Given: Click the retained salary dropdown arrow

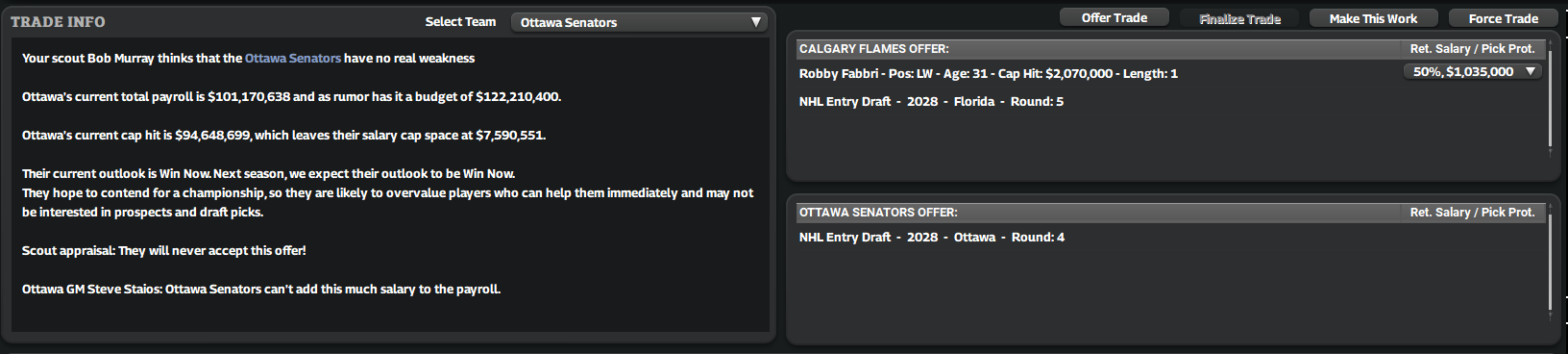Looking at the screenshot, I should pyautogui.click(x=1531, y=72).
